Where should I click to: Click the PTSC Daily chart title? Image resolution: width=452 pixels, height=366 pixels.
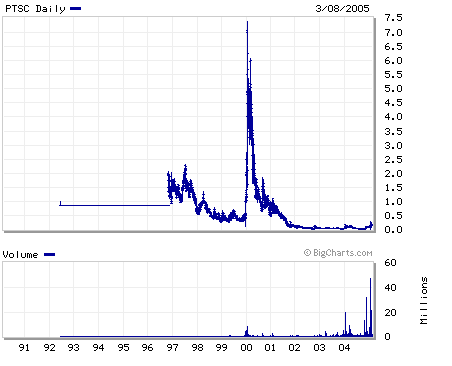(35, 9)
